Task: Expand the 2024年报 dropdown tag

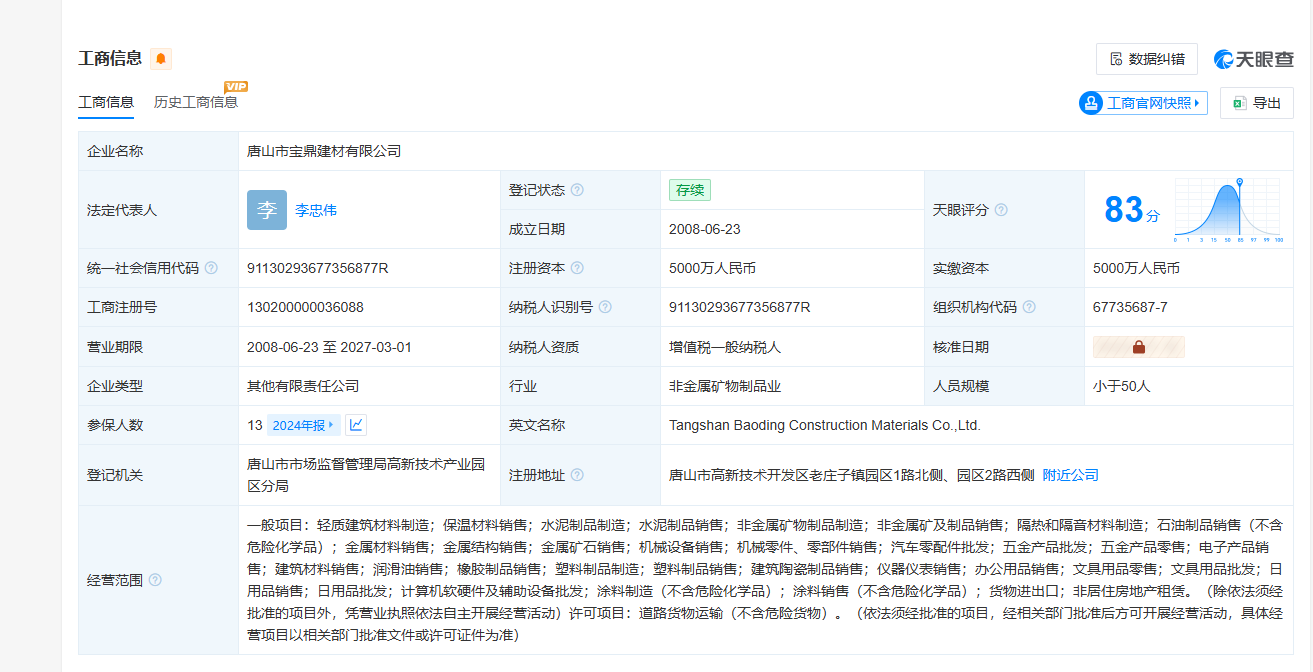Action: 303,425
